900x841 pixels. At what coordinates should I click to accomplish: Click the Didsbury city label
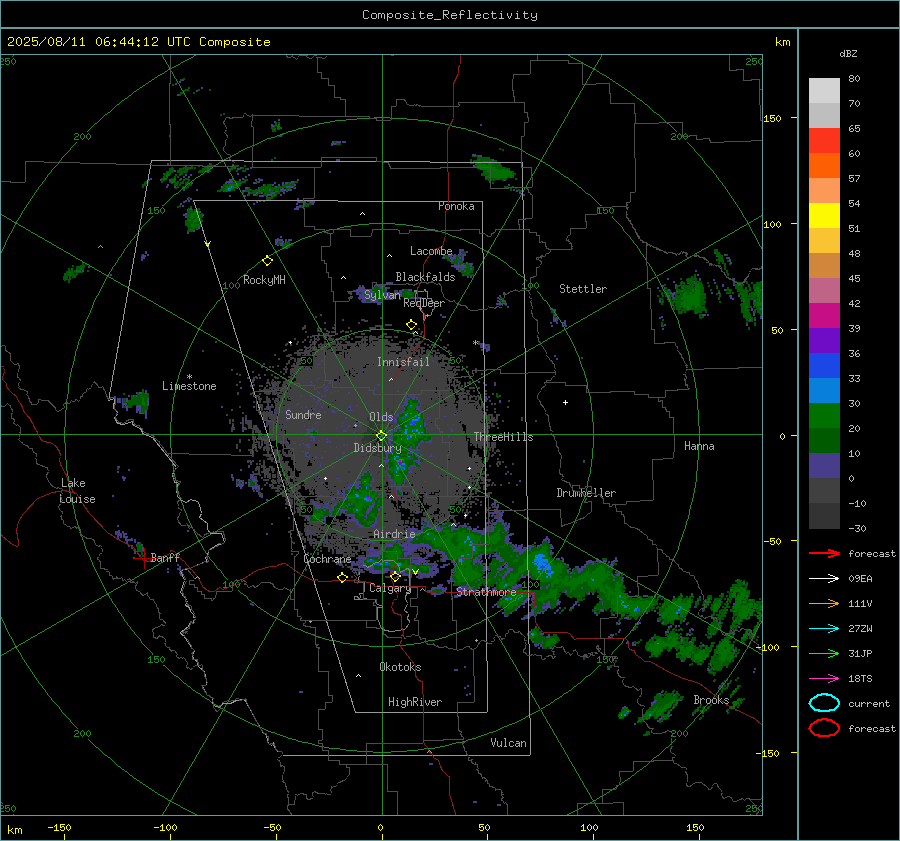click(377, 448)
